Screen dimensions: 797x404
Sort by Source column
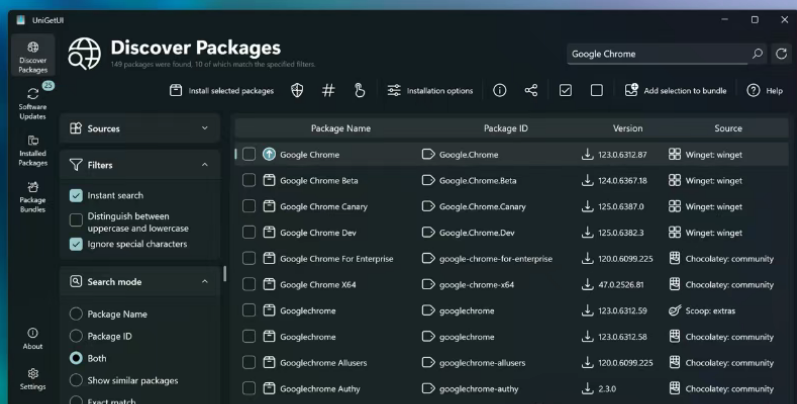click(728, 128)
